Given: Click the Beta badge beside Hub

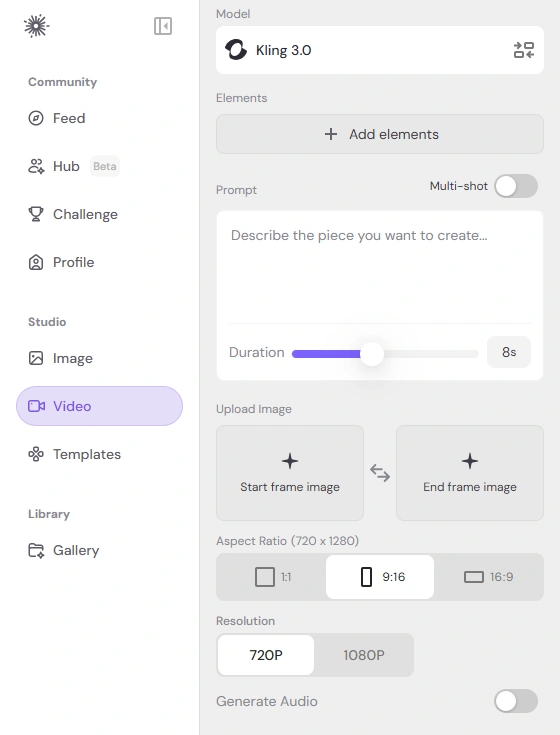Looking at the screenshot, I should pyautogui.click(x=105, y=166).
